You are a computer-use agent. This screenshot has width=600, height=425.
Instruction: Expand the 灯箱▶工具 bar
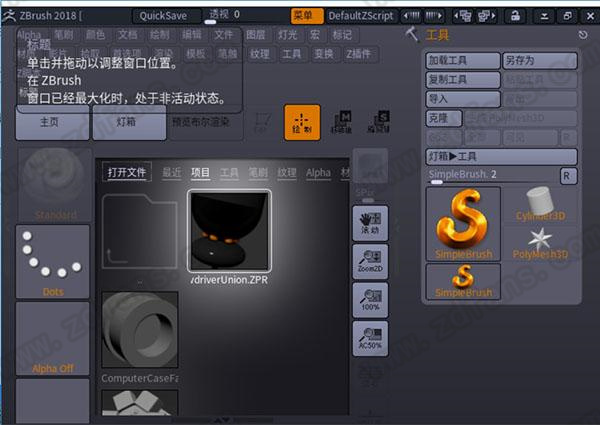pos(501,156)
